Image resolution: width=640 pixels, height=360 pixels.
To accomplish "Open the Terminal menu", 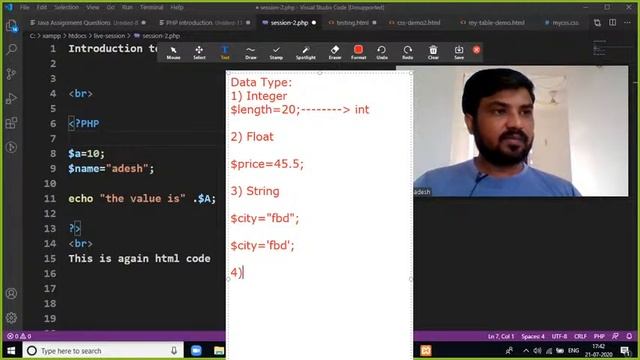I will pyautogui.click(x=151, y=7).
